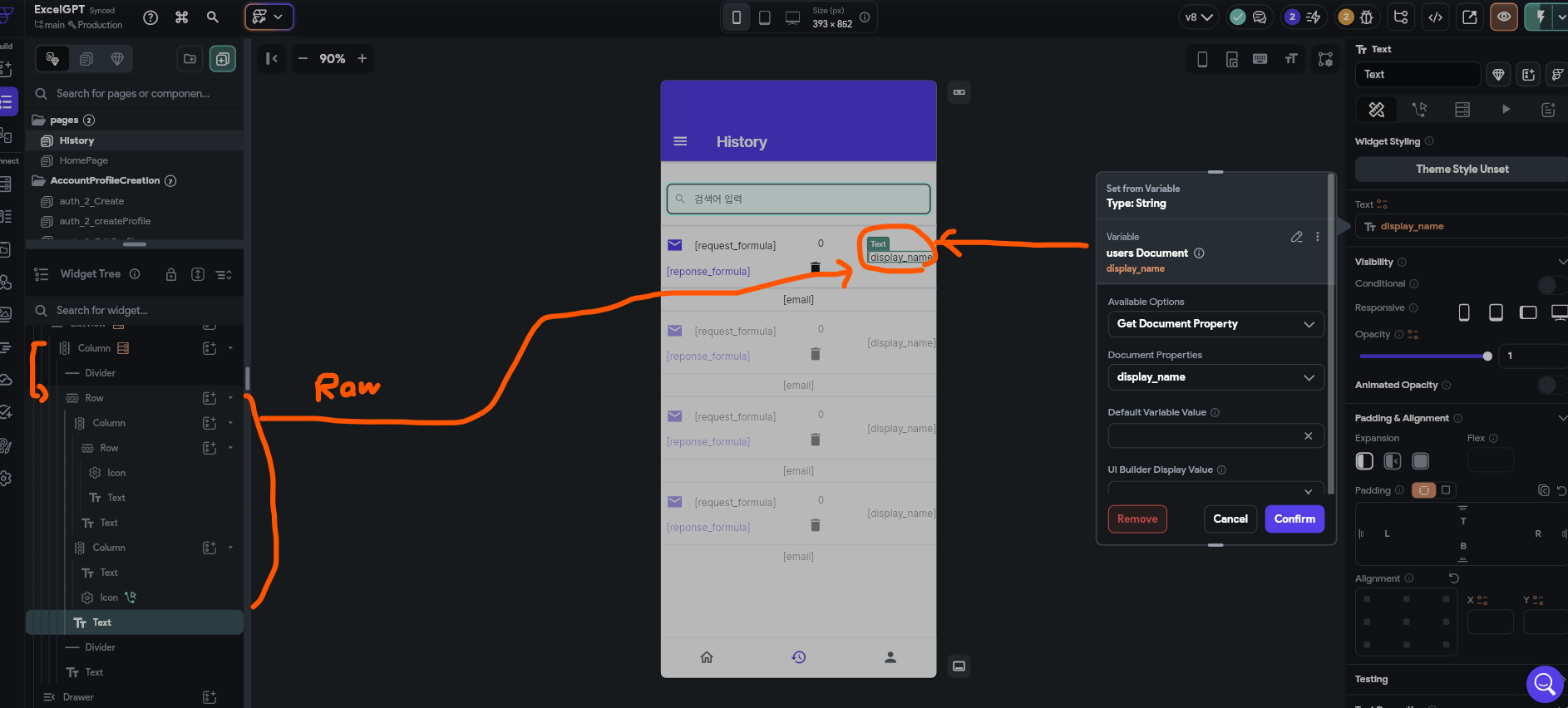Click the Korean search text field in the preview
Screen dimensions: 1568x708
click(x=798, y=199)
